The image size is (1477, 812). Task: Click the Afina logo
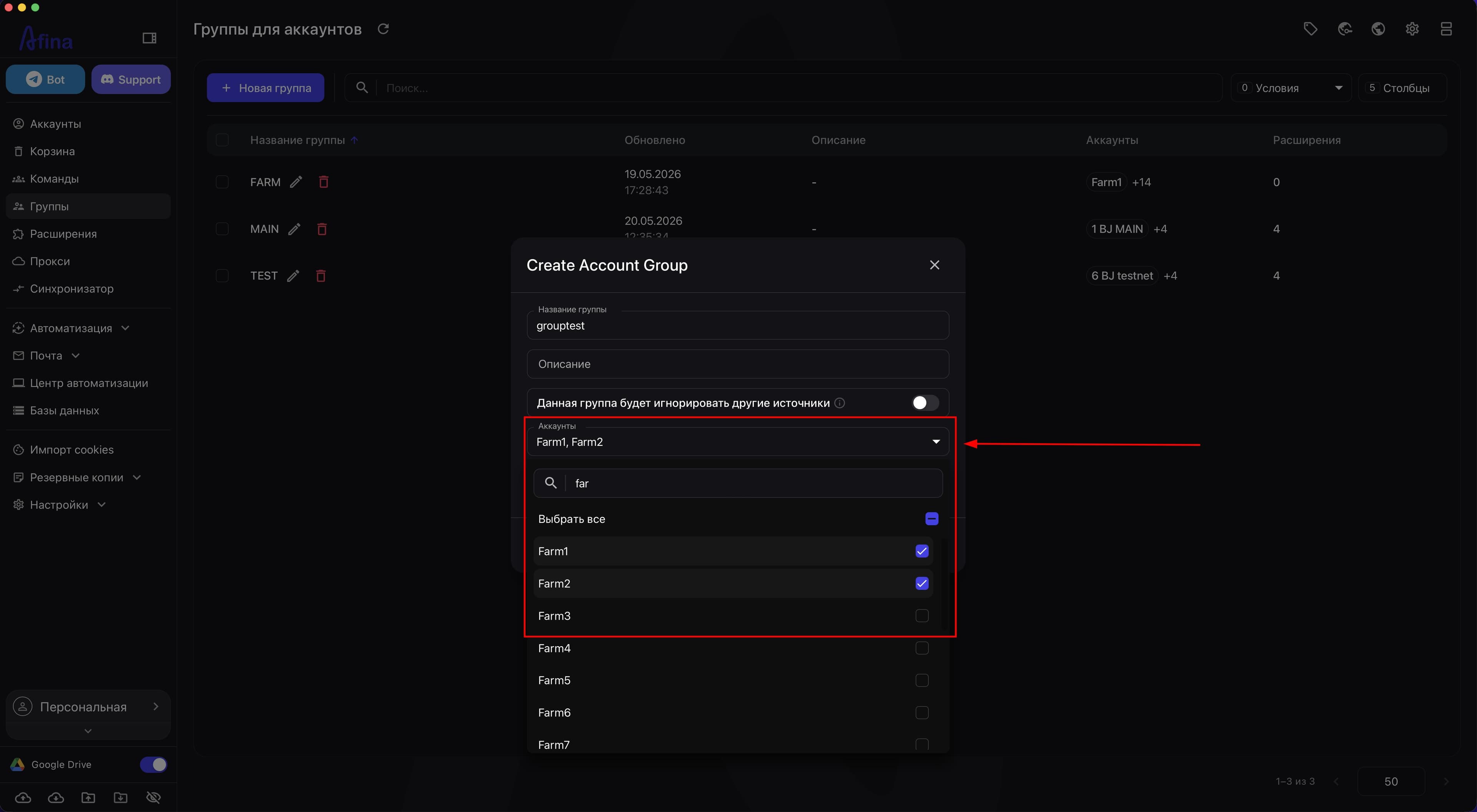click(46, 38)
